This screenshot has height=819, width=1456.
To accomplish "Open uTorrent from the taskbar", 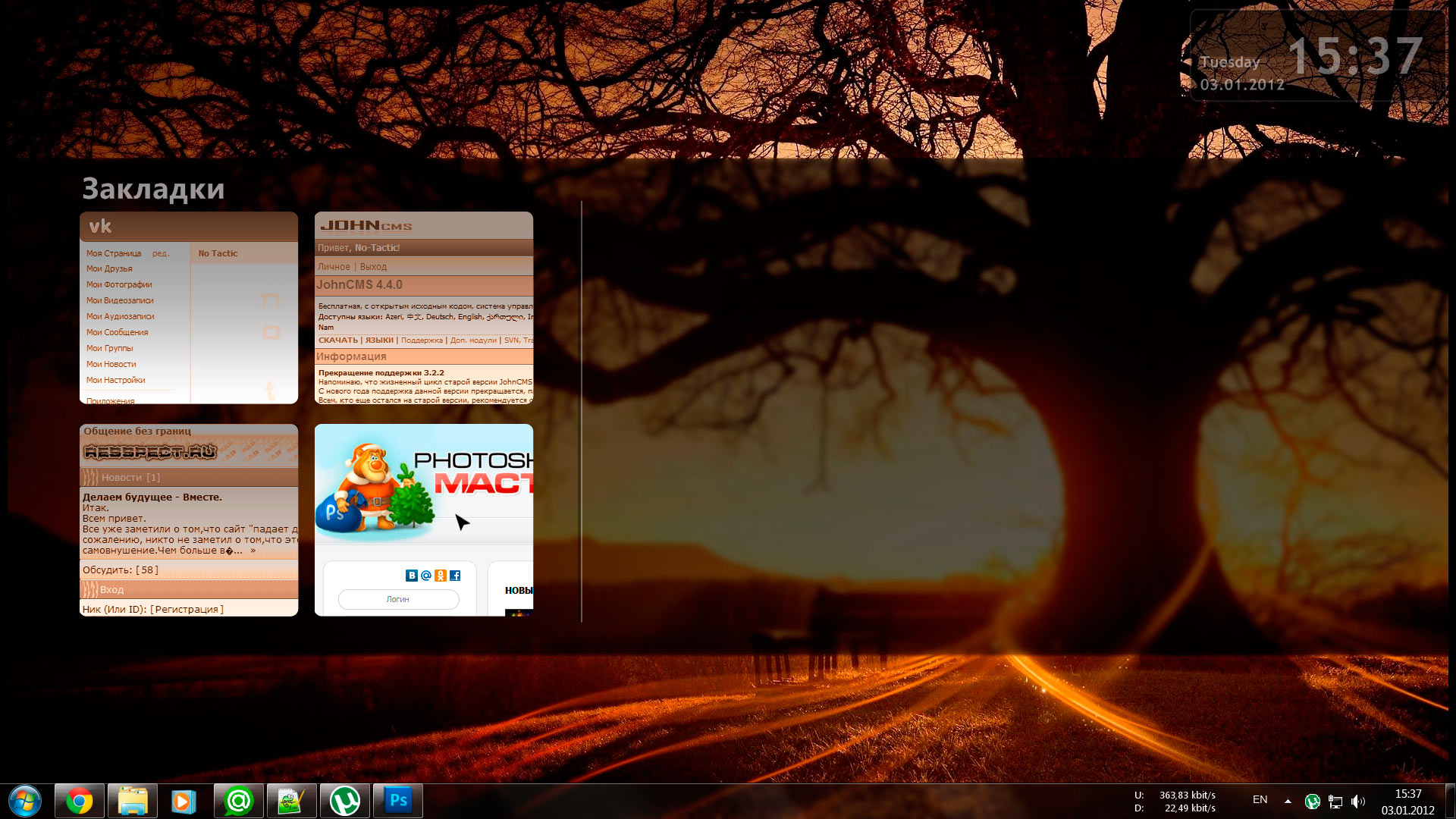I will [345, 801].
